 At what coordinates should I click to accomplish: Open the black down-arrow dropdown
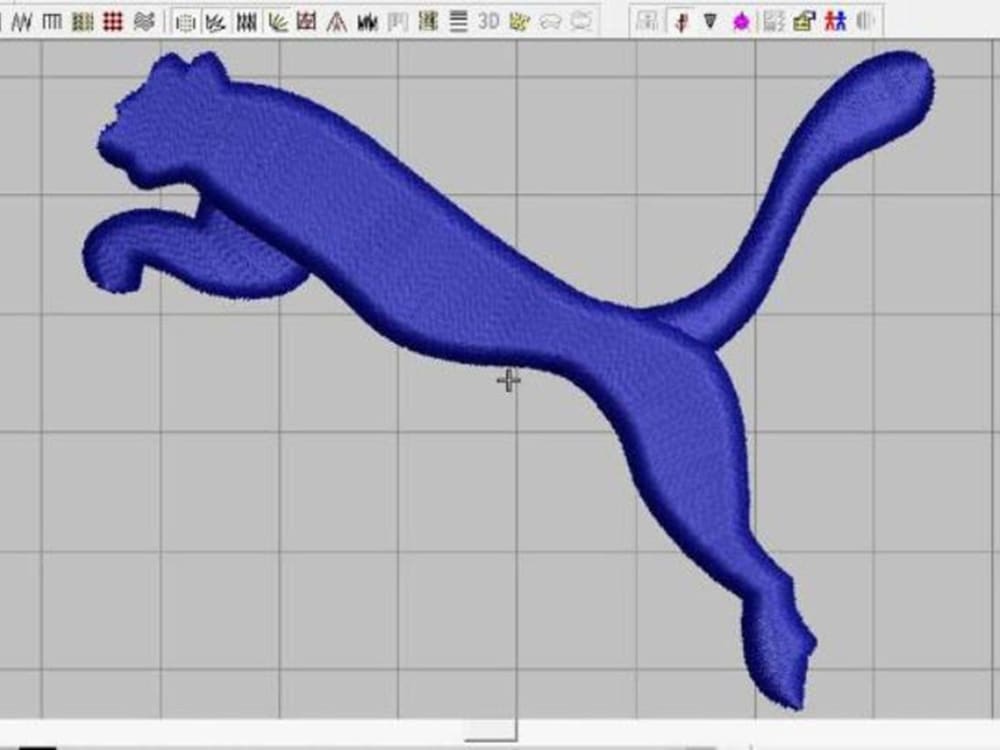point(710,18)
